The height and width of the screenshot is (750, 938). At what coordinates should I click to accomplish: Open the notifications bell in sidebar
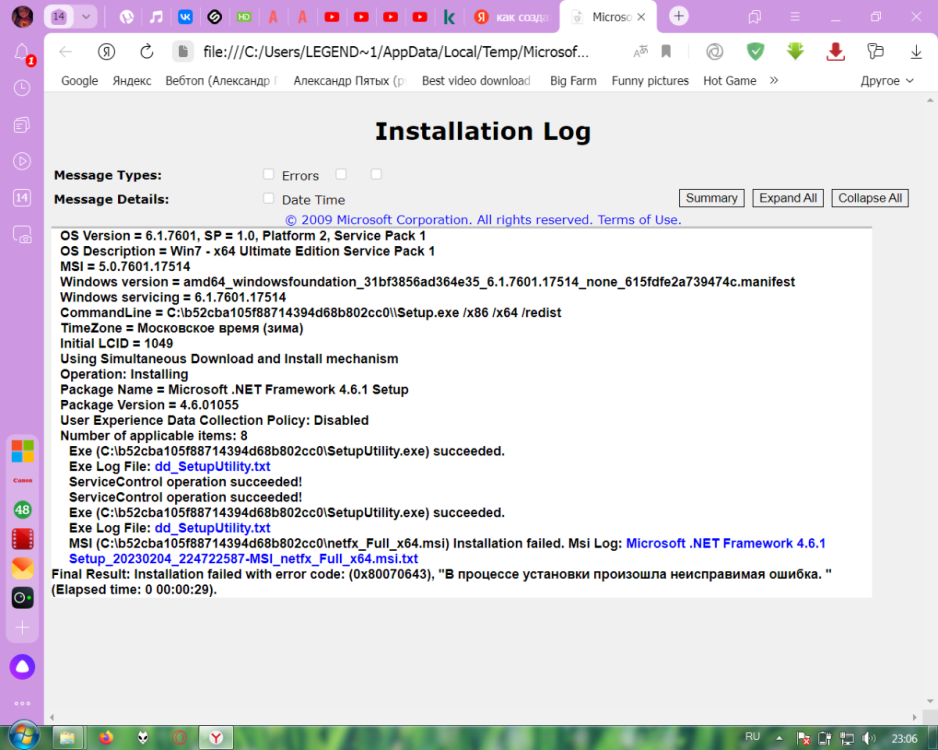click(22, 53)
